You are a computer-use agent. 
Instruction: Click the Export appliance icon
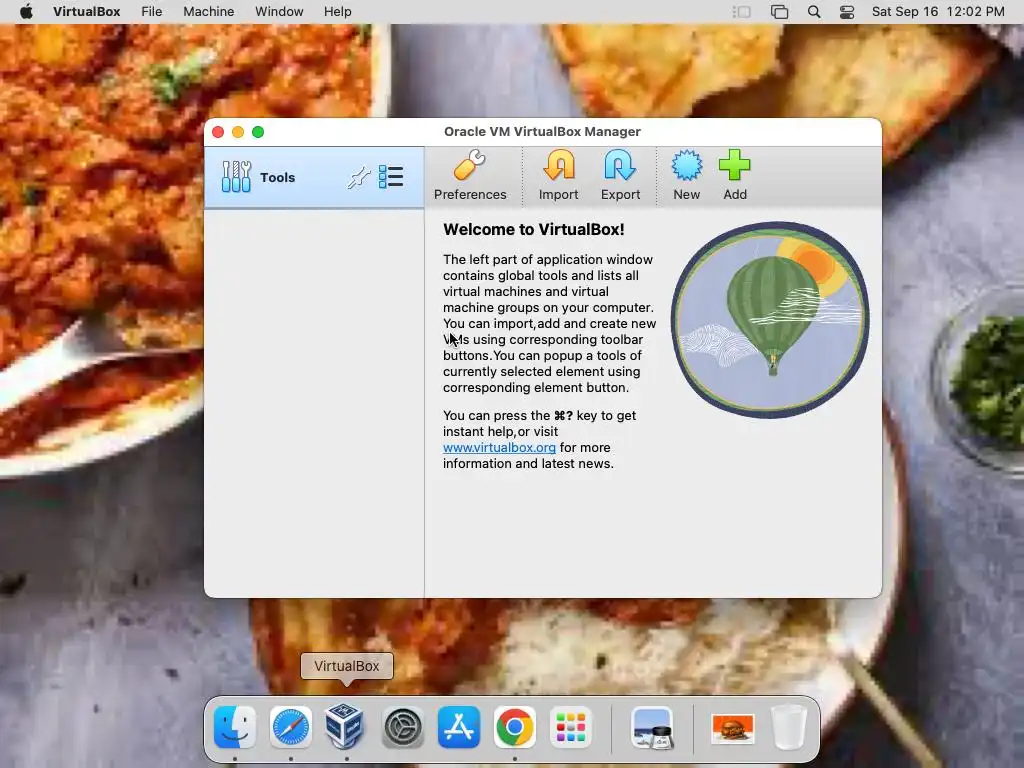pyautogui.click(x=620, y=176)
